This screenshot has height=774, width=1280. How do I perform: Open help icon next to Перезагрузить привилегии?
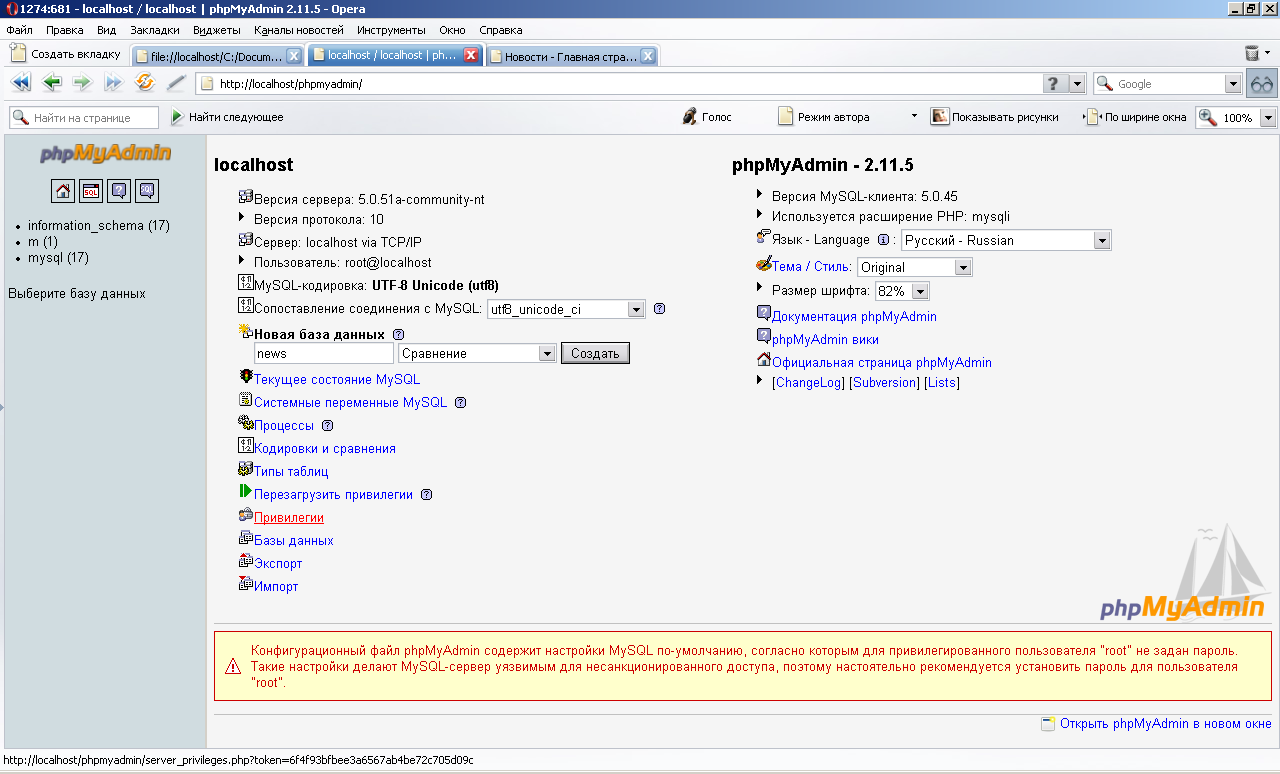tap(426, 495)
